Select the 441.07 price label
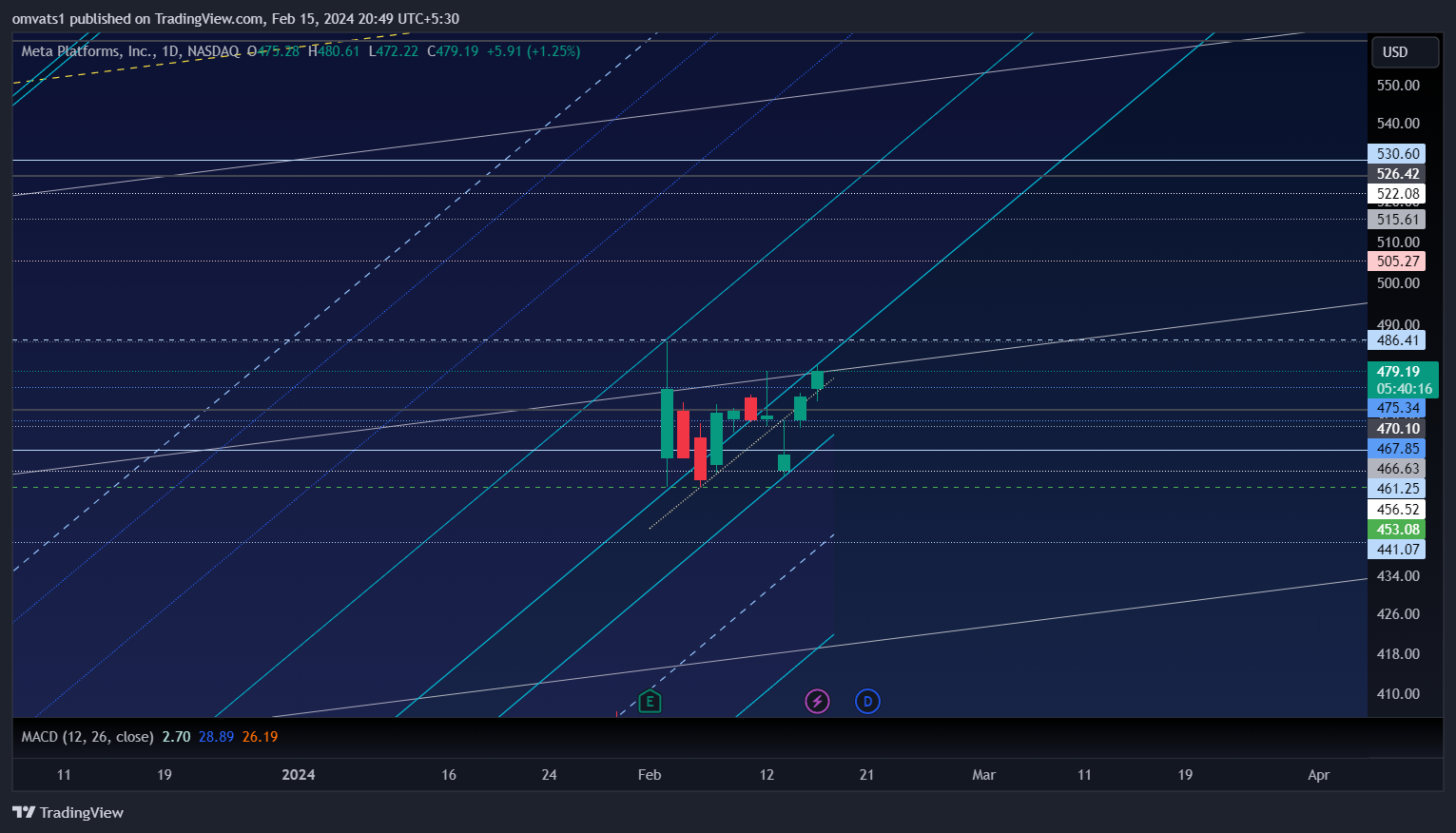Screen dimensions: 1456x833 tap(1397, 550)
